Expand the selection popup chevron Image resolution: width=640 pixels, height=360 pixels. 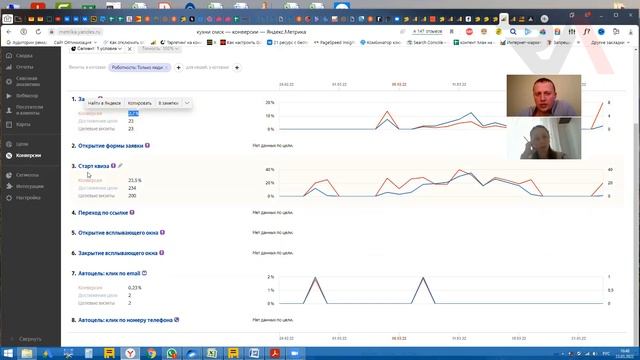tap(187, 103)
